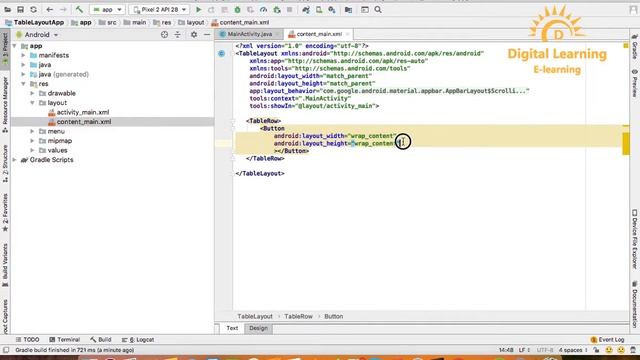Expand the drawable folder
640x360 pixels.
32,93
